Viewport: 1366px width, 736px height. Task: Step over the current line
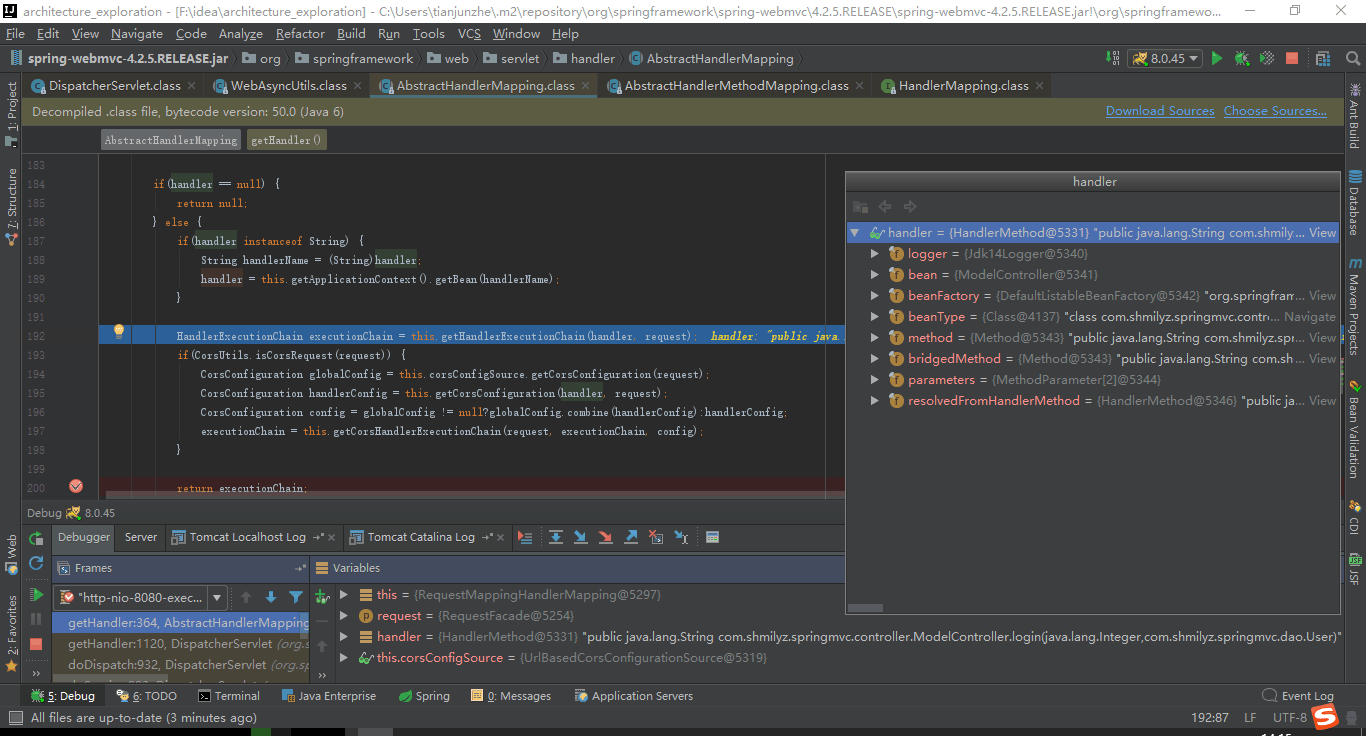click(556, 537)
